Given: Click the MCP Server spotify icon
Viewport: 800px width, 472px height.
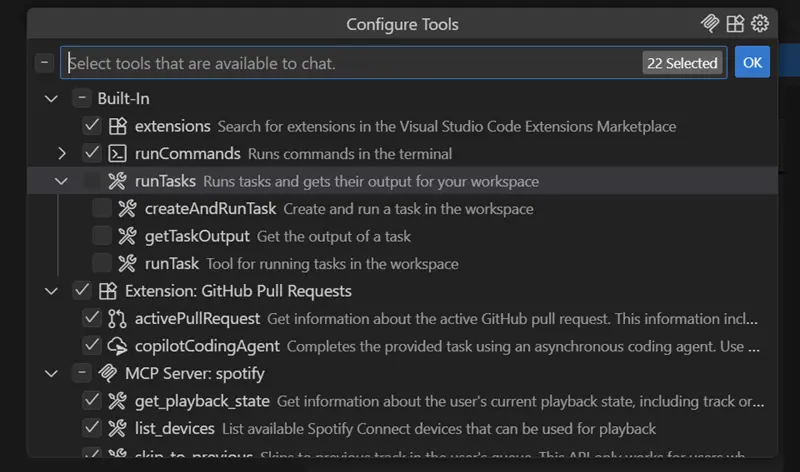Looking at the screenshot, I should tap(108, 373).
